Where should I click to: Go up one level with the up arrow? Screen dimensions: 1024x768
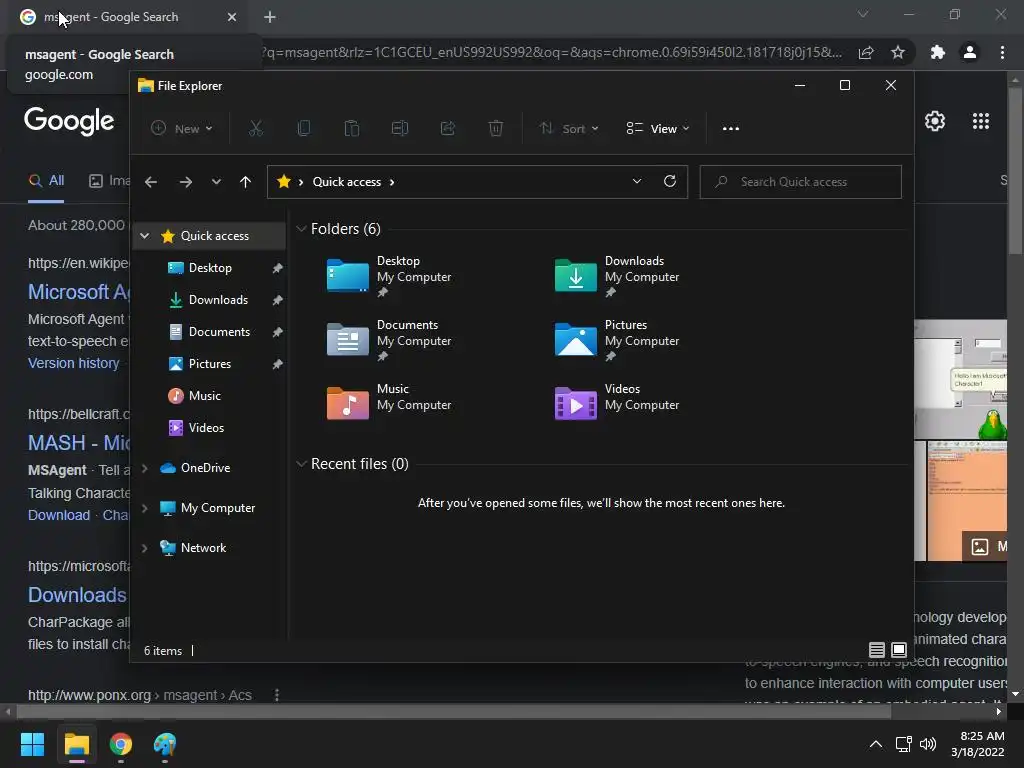(x=246, y=182)
